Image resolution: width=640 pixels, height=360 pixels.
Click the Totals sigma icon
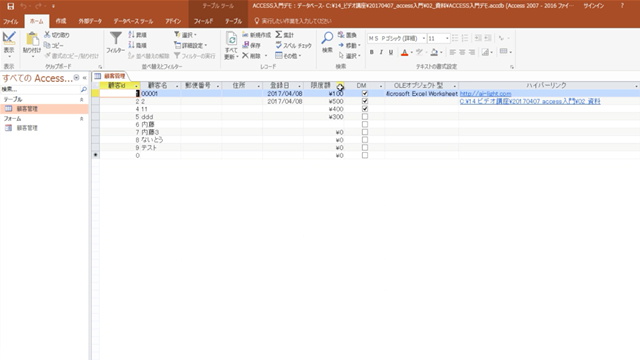pos(279,35)
